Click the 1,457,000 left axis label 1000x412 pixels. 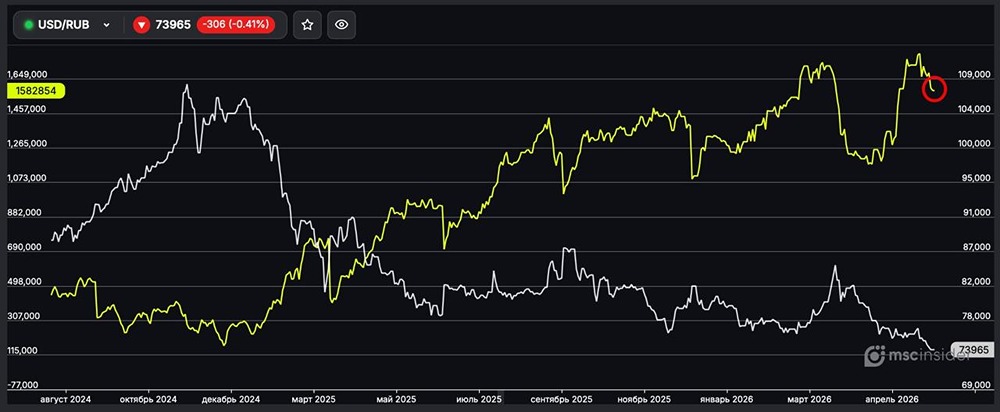pos(27,109)
